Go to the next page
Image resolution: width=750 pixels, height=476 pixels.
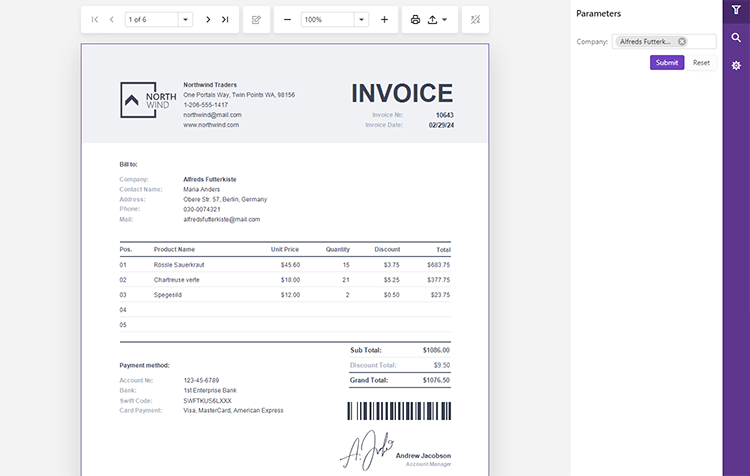(208, 20)
